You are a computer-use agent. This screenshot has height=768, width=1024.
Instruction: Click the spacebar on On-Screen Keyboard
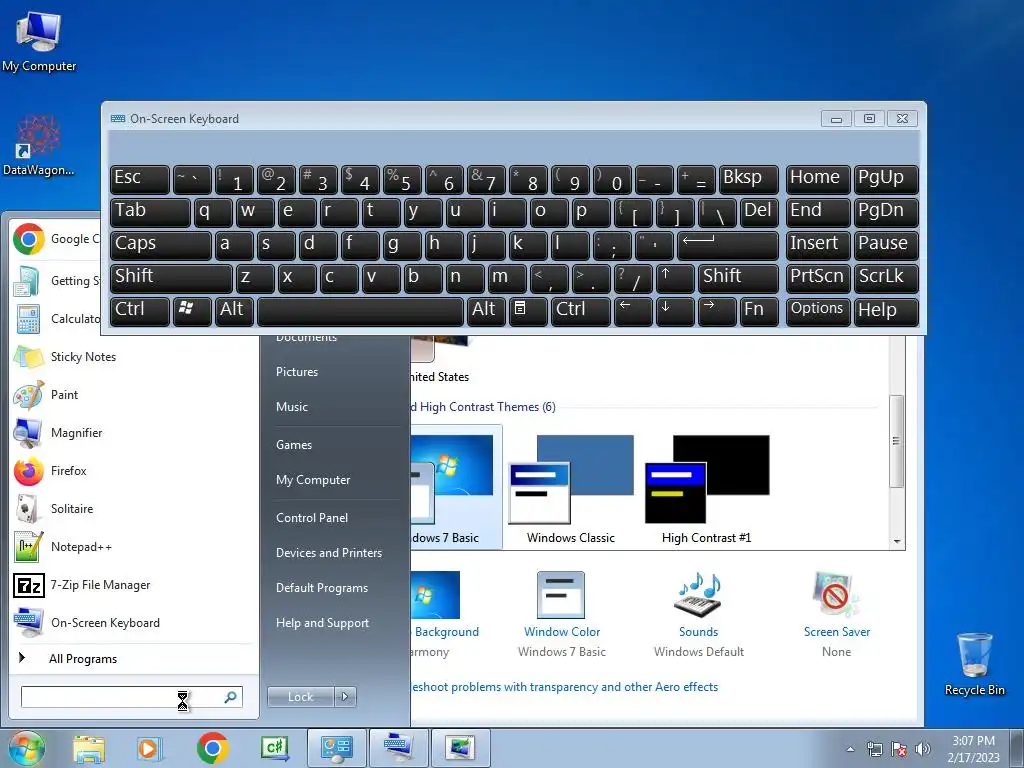(x=360, y=310)
